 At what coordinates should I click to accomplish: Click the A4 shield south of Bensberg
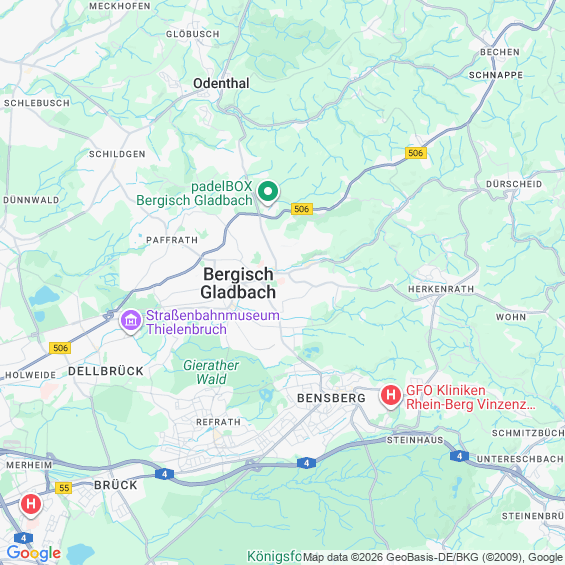(306, 463)
